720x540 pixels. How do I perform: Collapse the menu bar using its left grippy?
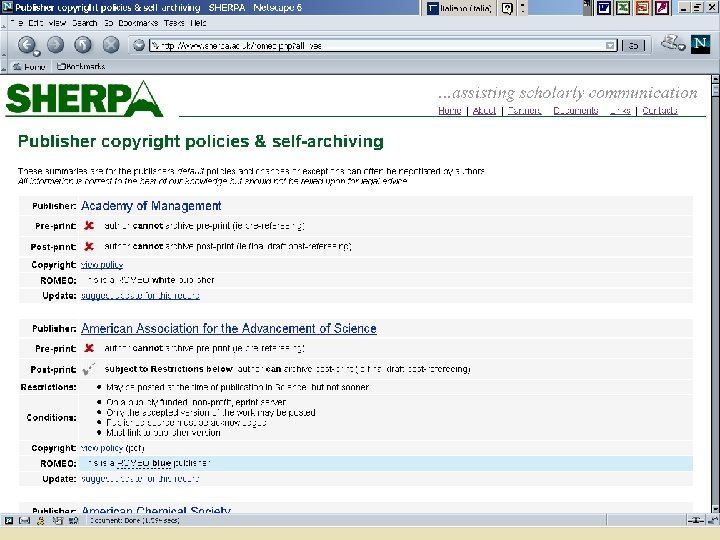[x=3, y=23]
